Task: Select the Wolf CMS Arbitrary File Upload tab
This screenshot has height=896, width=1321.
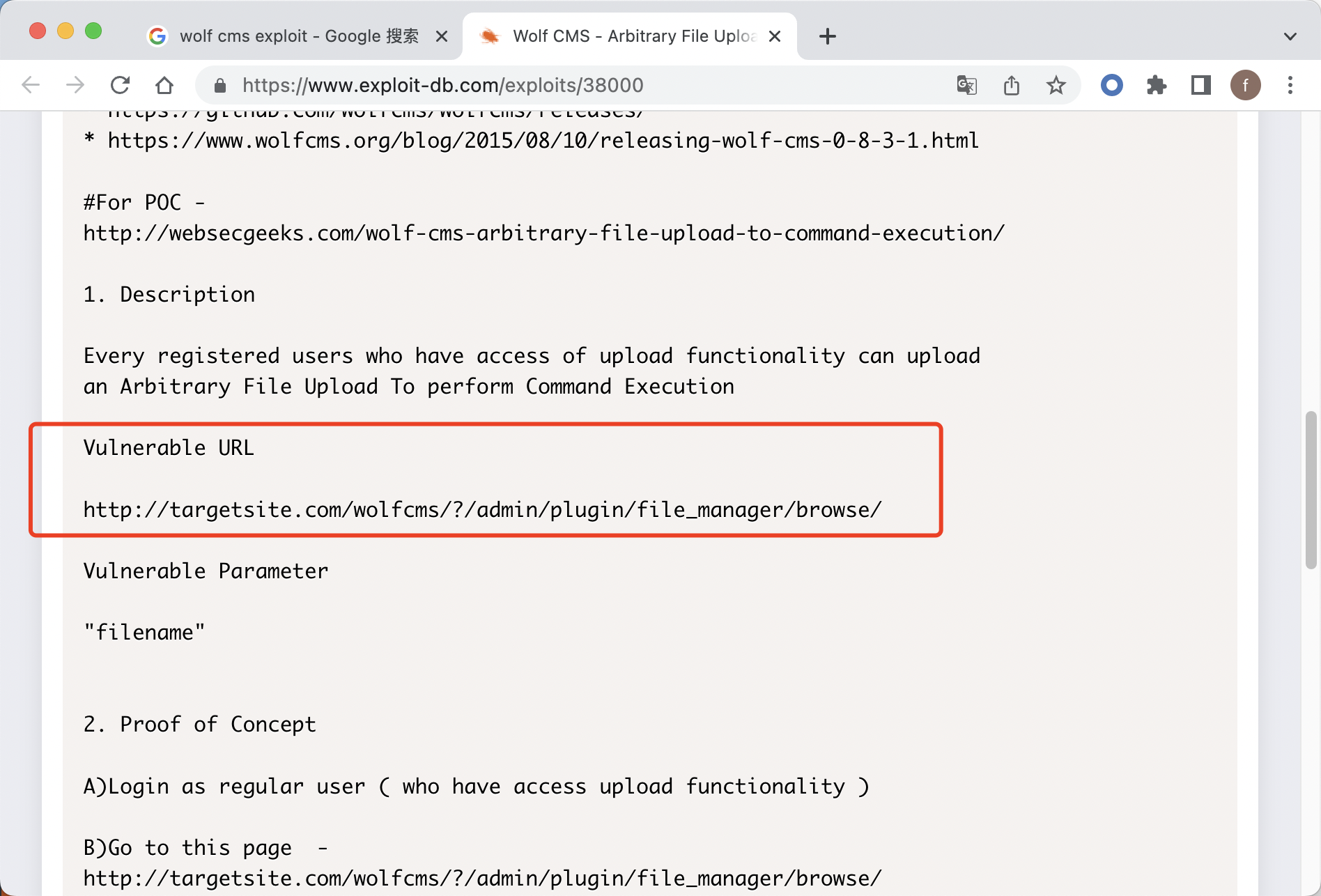Action: 627,36
